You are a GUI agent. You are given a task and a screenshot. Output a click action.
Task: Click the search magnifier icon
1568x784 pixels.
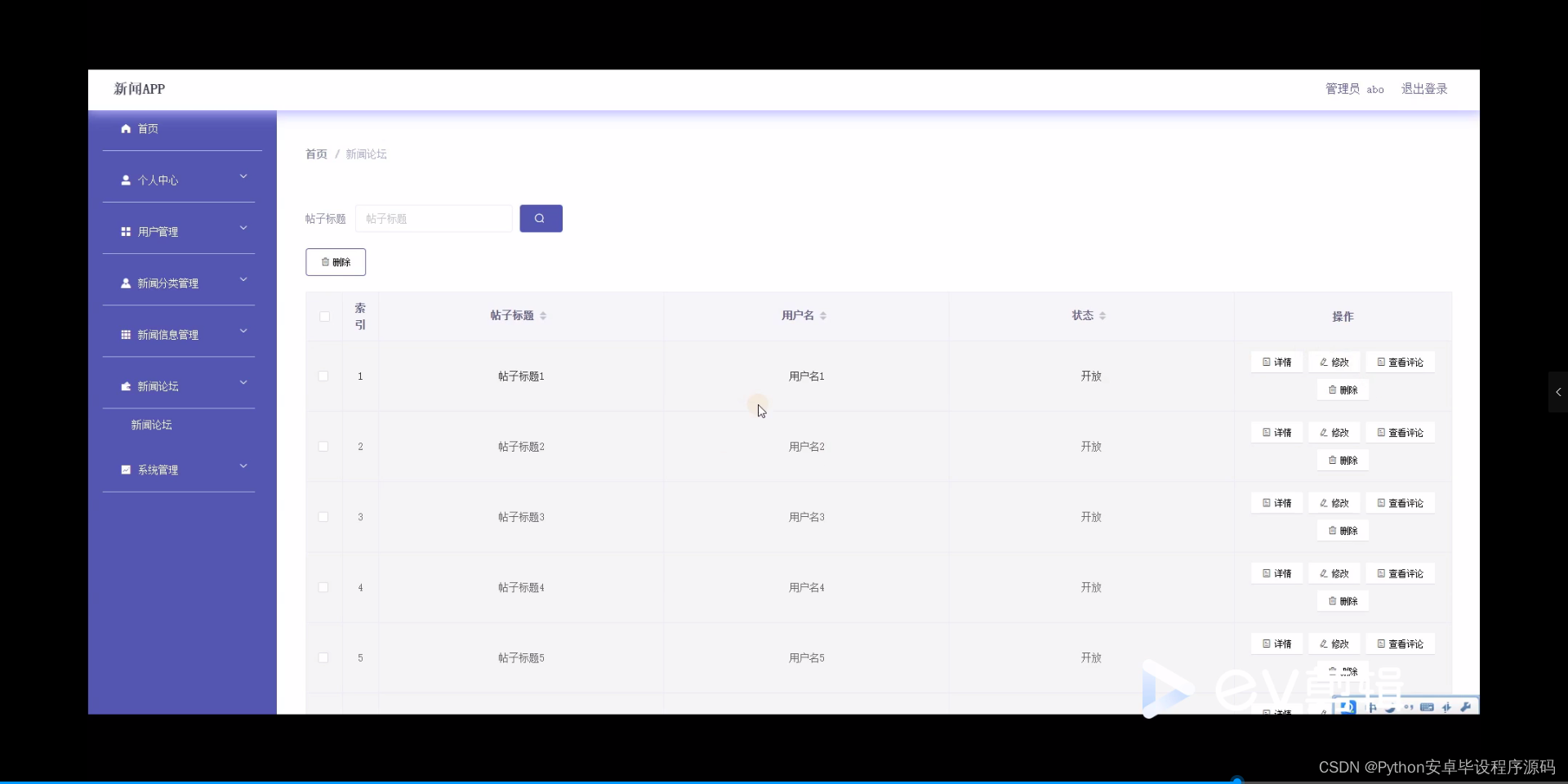[541, 218]
